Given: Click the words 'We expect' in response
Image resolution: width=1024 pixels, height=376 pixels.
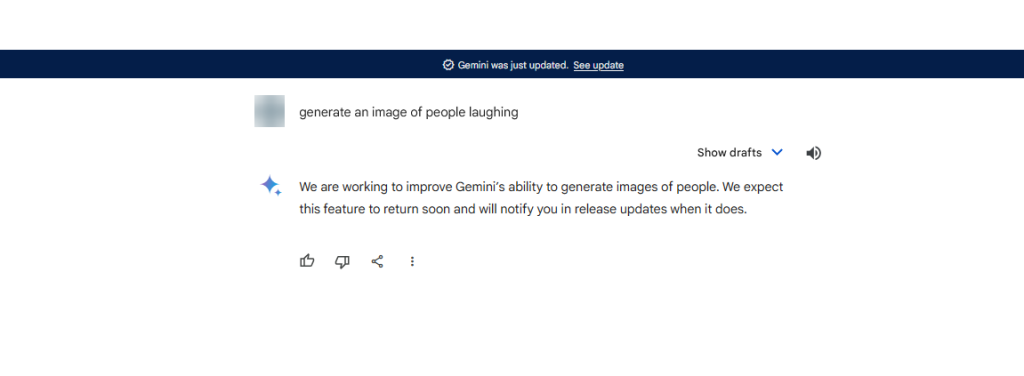Looking at the screenshot, I should click(x=753, y=187).
